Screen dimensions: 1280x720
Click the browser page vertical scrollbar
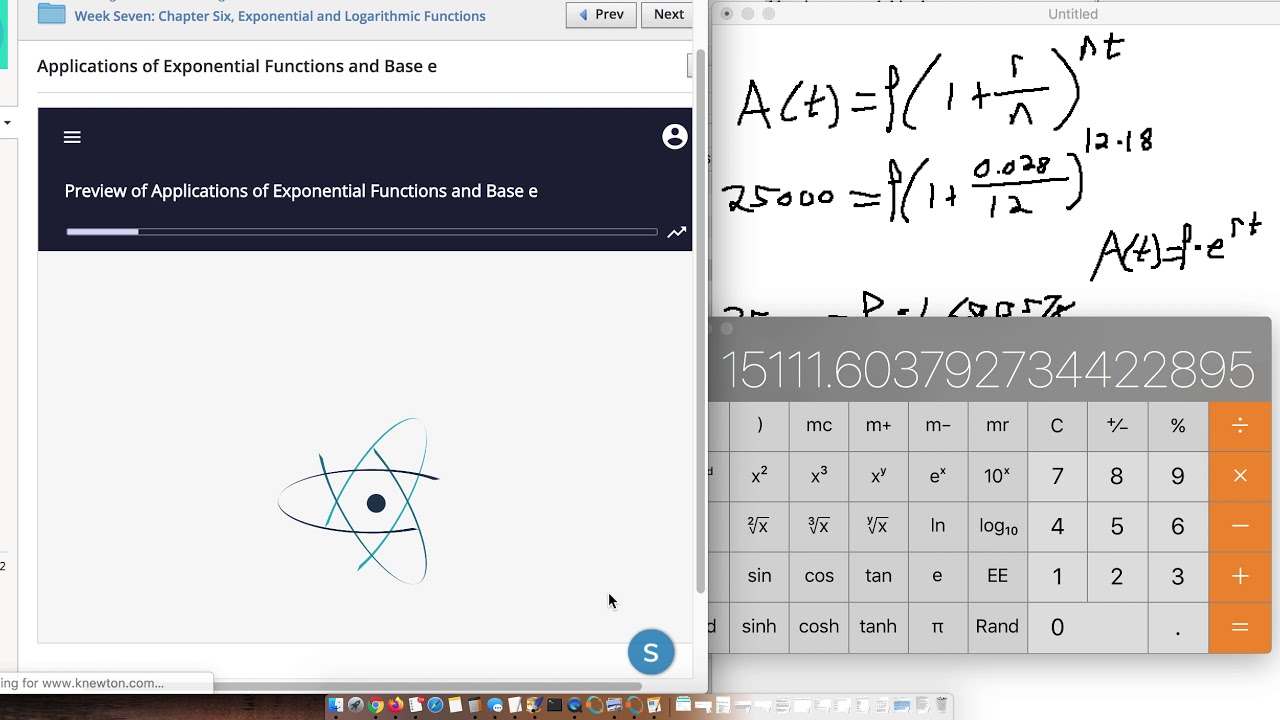700,320
